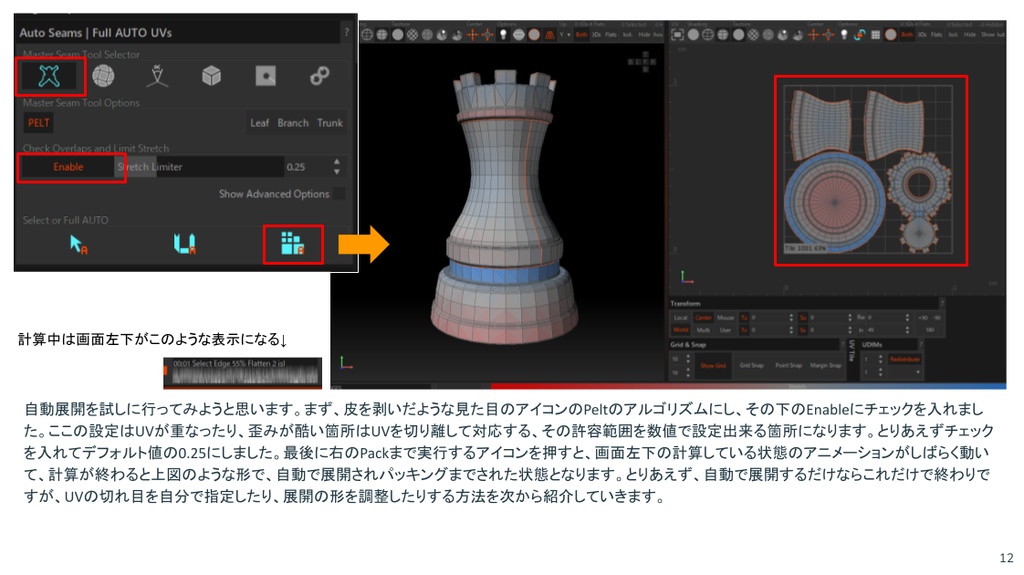The width and height of the screenshot is (1024, 575).
Task: Toggle the light bulb option in UV viewport
Action: [844, 35]
